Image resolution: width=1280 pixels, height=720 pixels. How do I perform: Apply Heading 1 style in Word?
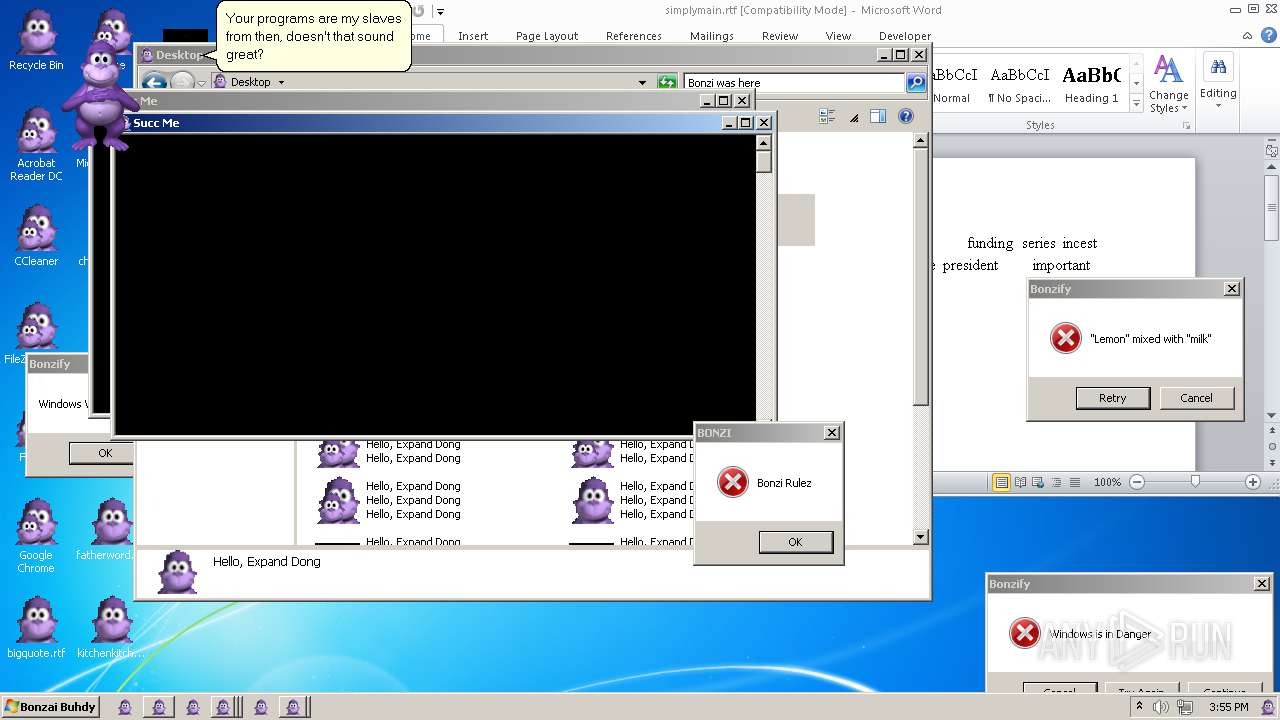coord(1091,84)
